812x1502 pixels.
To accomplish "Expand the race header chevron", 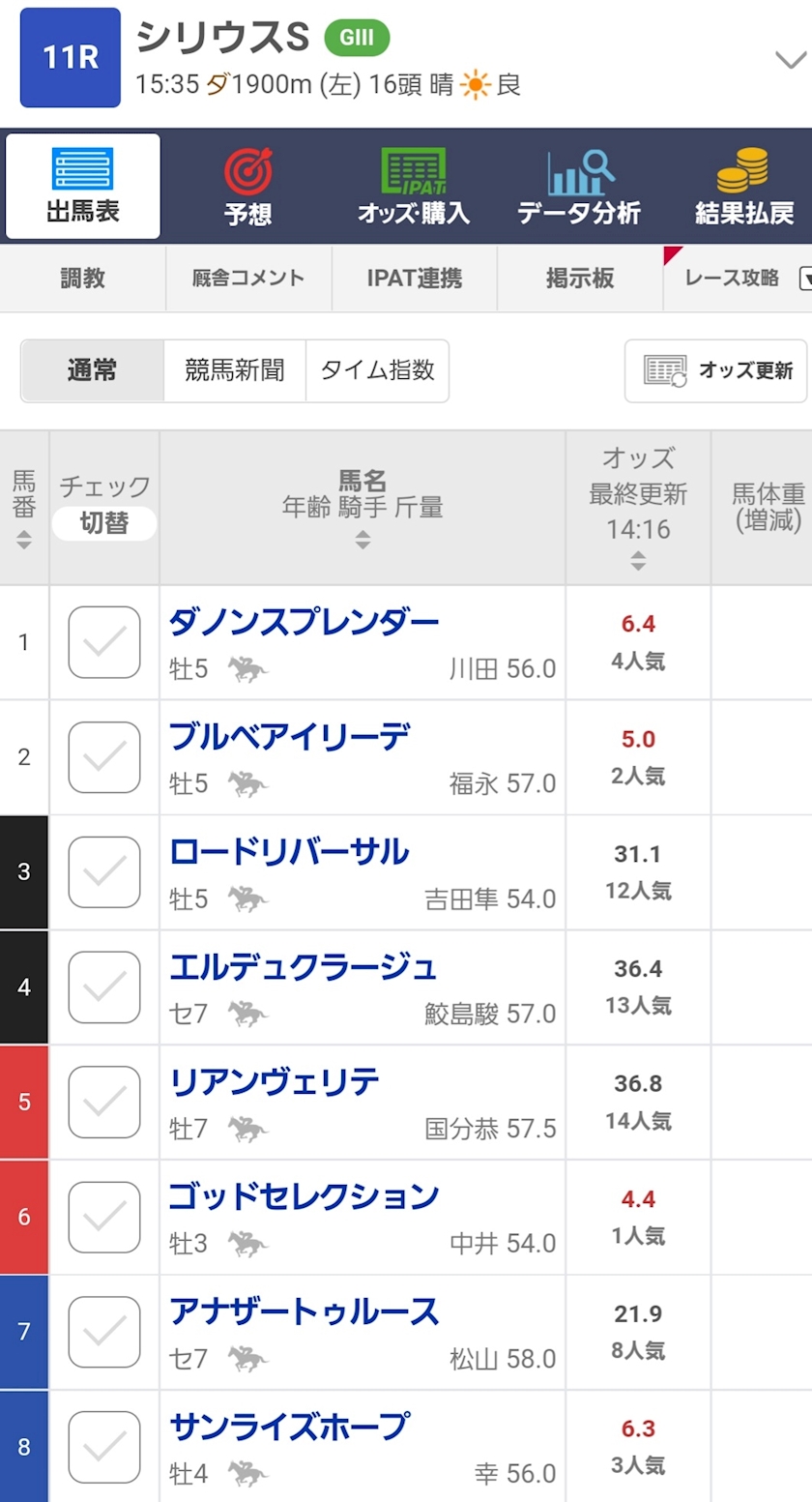I will [791, 60].
